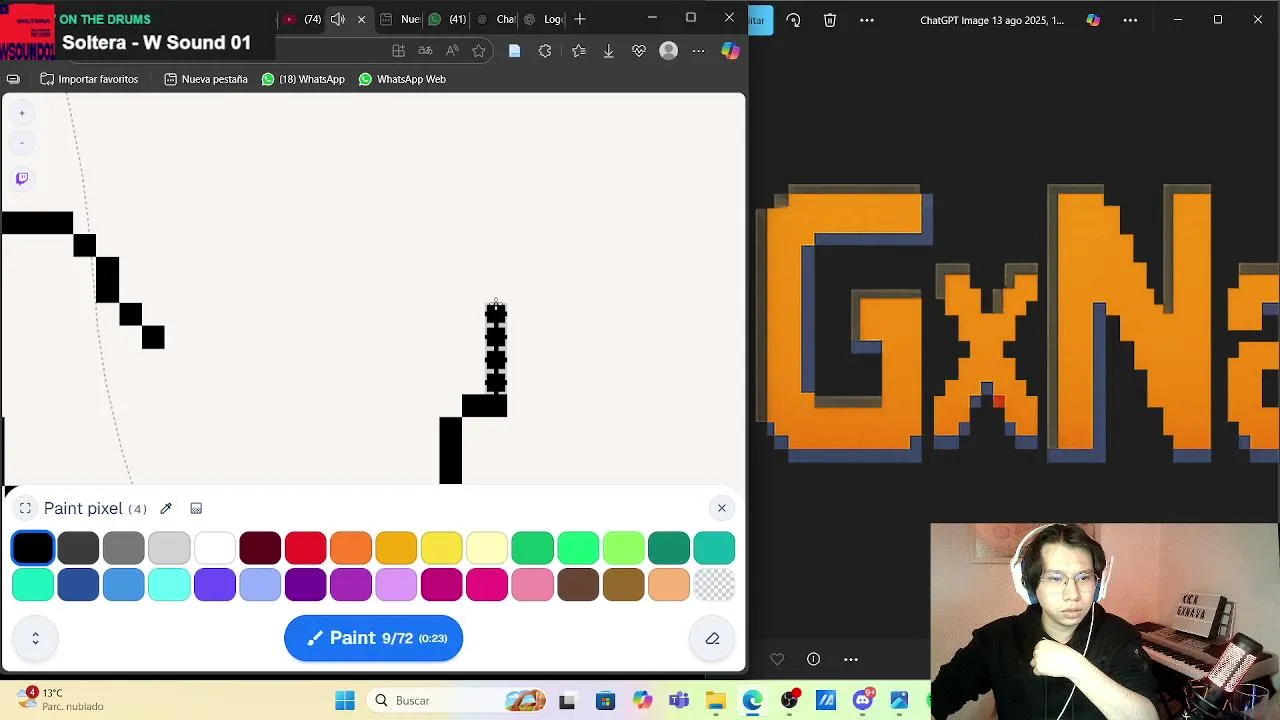Open the apps icon in address bar
Viewport: 1280px width, 720px height.
click(398, 51)
